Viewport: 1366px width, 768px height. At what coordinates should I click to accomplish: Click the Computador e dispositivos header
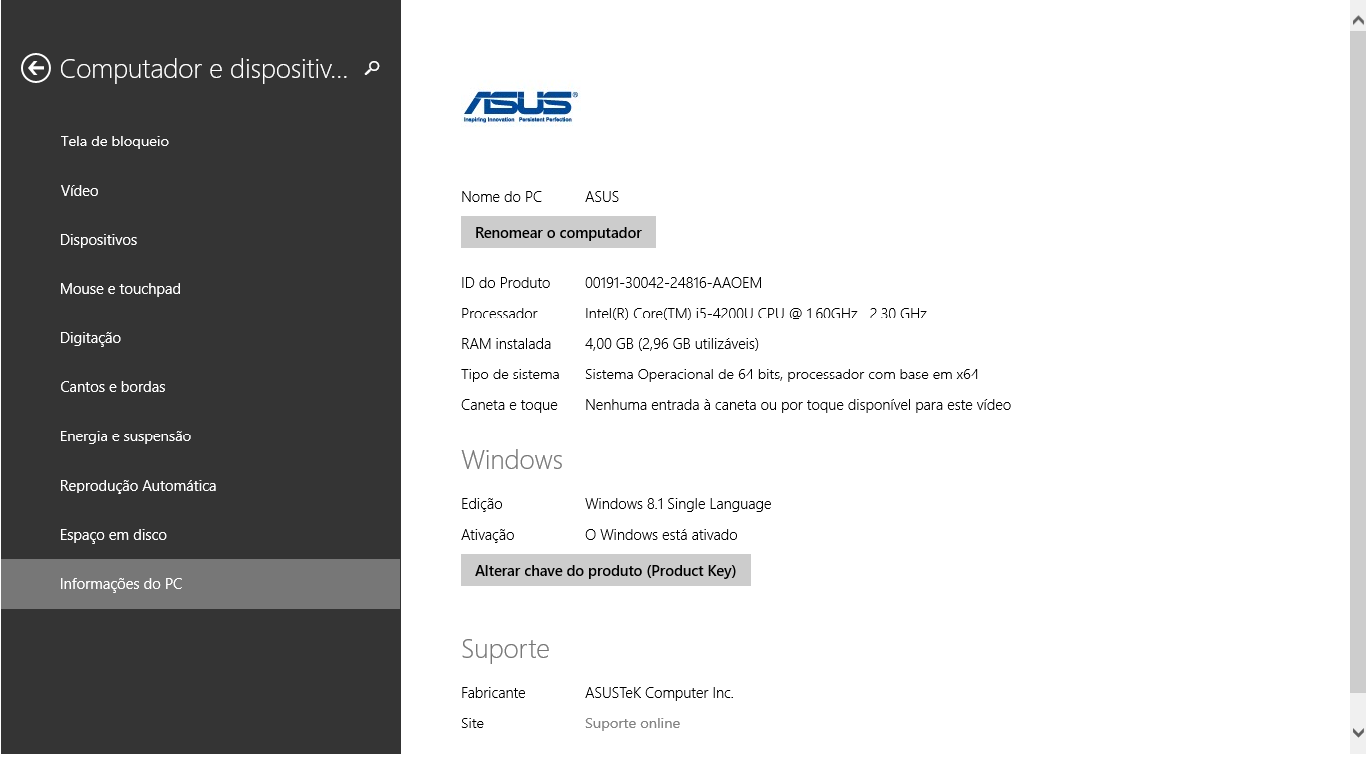pos(204,69)
